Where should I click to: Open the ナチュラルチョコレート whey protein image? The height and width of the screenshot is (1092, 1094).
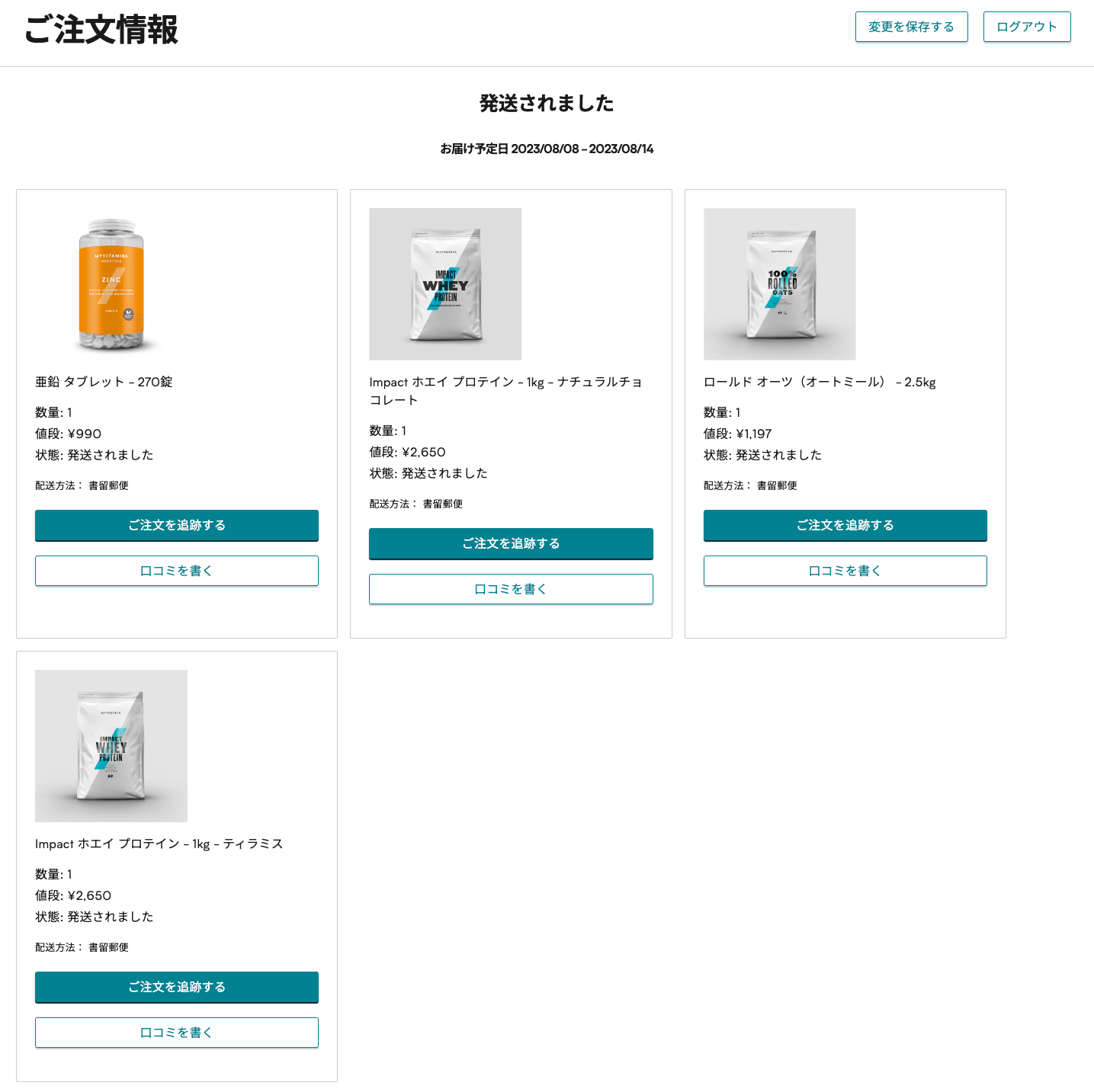coord(445,284)
